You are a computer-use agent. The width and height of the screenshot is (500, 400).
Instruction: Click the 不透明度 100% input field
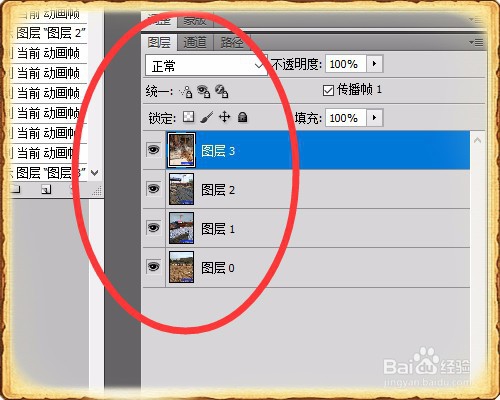pos(346,64)
